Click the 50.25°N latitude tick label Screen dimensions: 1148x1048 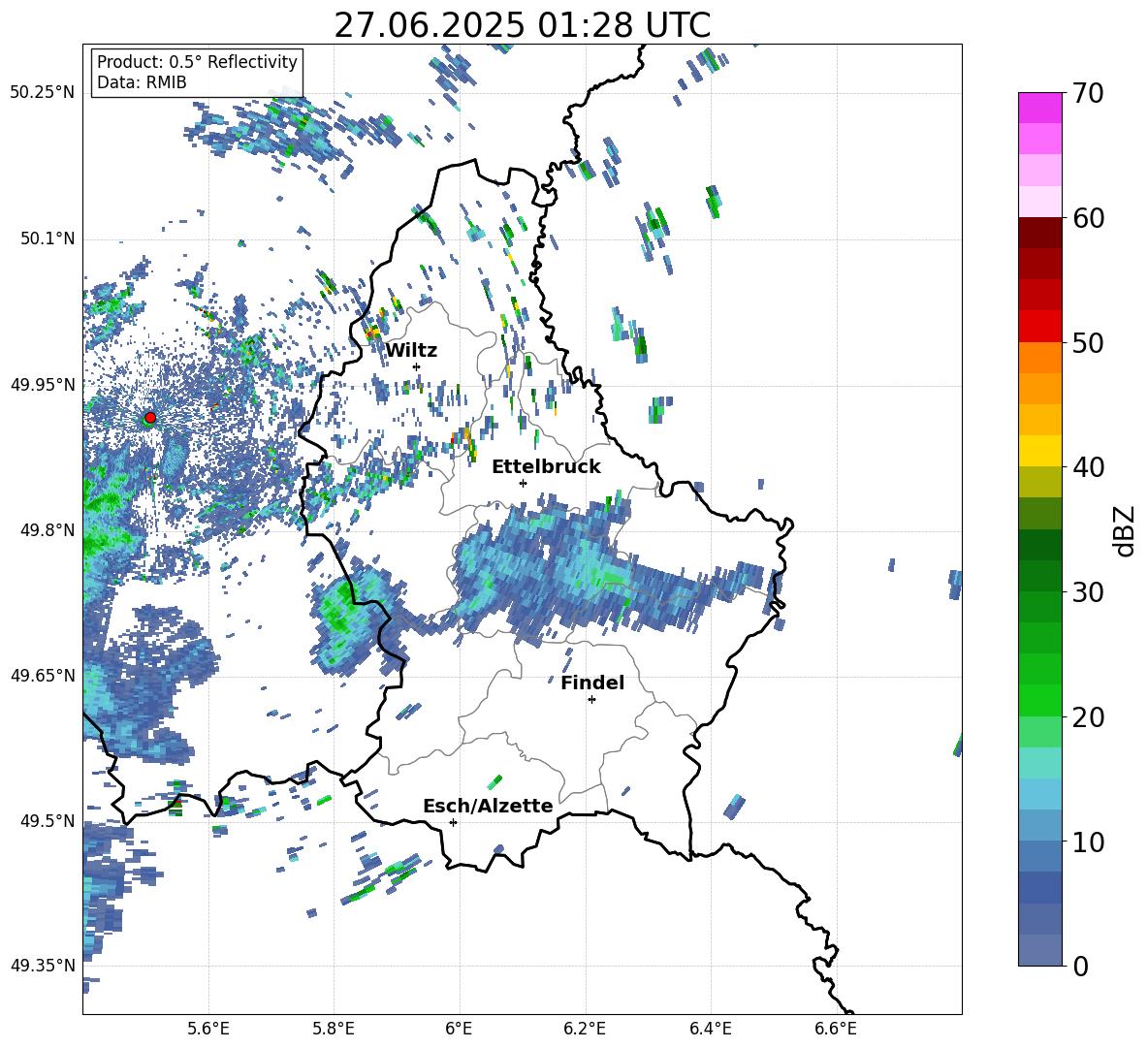pyautogui.click(x=43, y=93)
